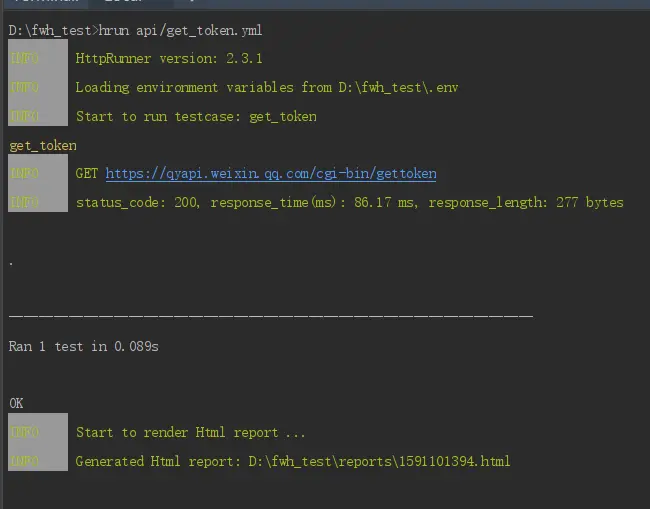Open the qyapi.weixin.qq.com gettoken URL

pos(271,173)
